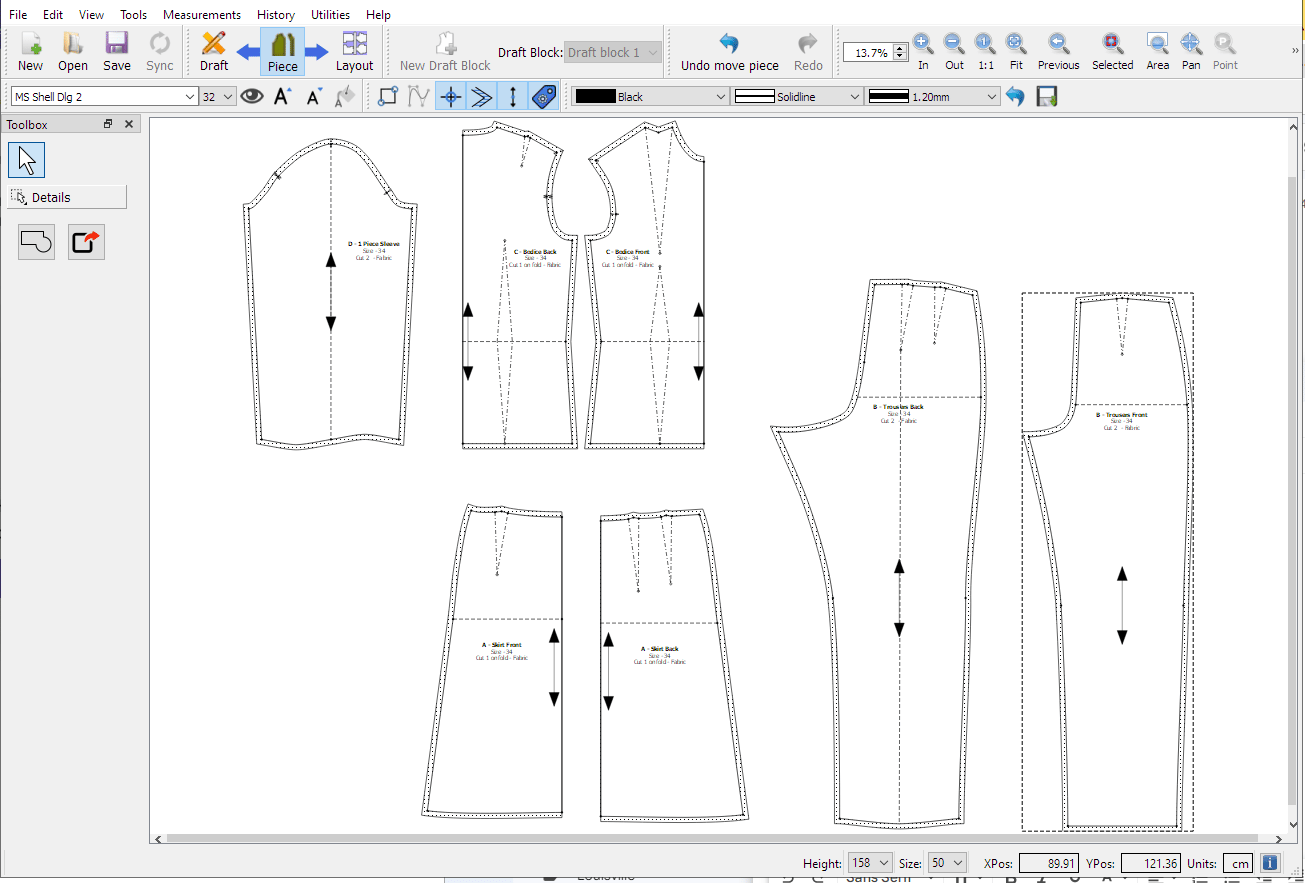Open the MS Shell Dlg 2 font dropdown

coord(104,97)
